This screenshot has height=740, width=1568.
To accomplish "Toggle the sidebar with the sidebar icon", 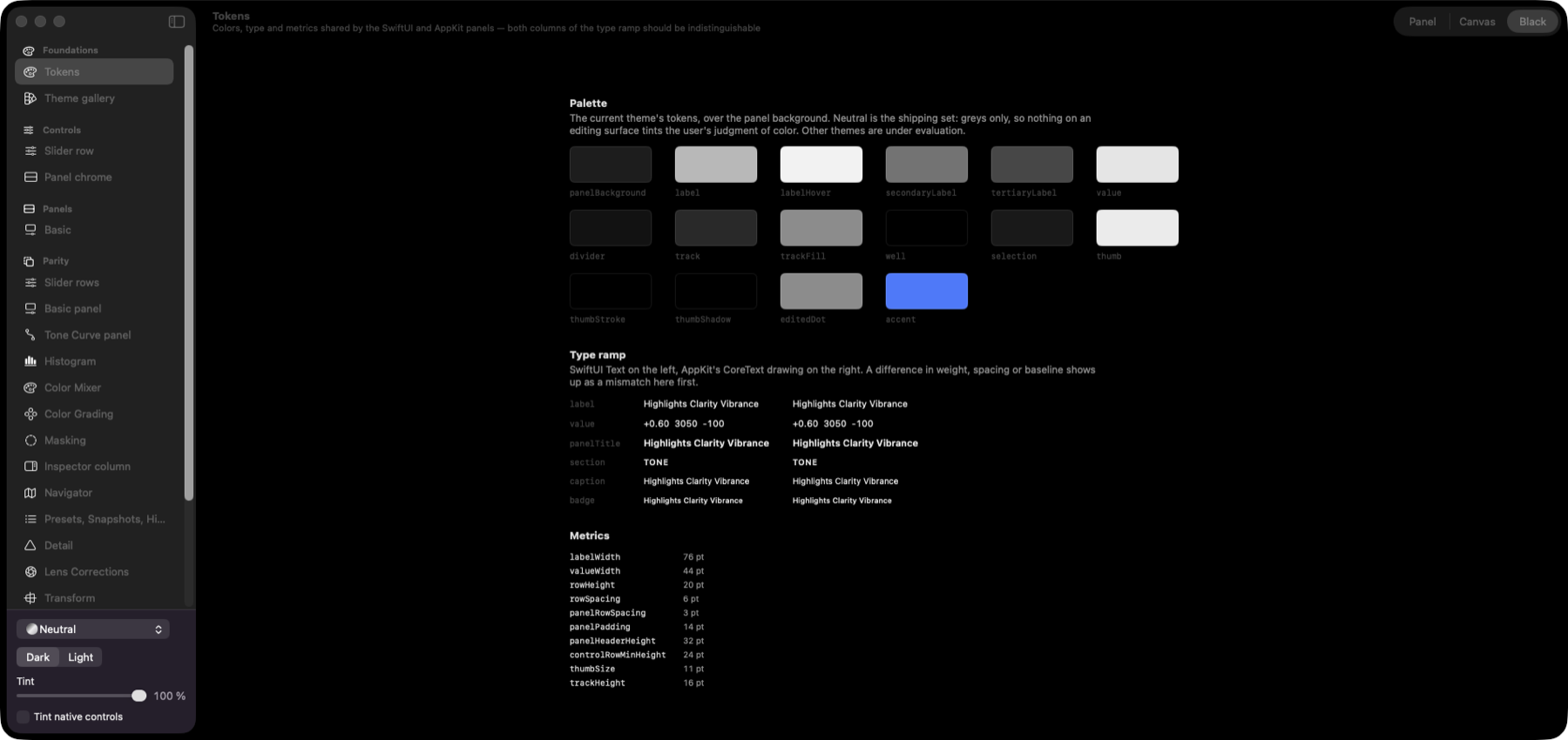I will pyautogui.click(x=177, y=21).
